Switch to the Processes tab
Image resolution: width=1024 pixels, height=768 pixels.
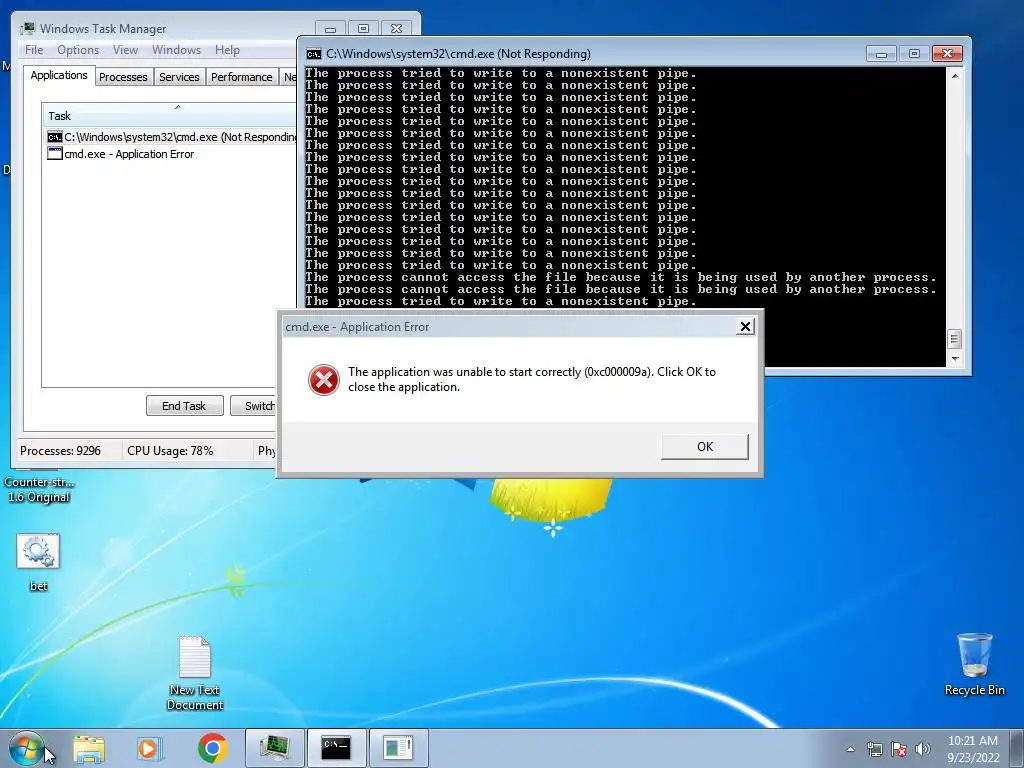[123, 77]
